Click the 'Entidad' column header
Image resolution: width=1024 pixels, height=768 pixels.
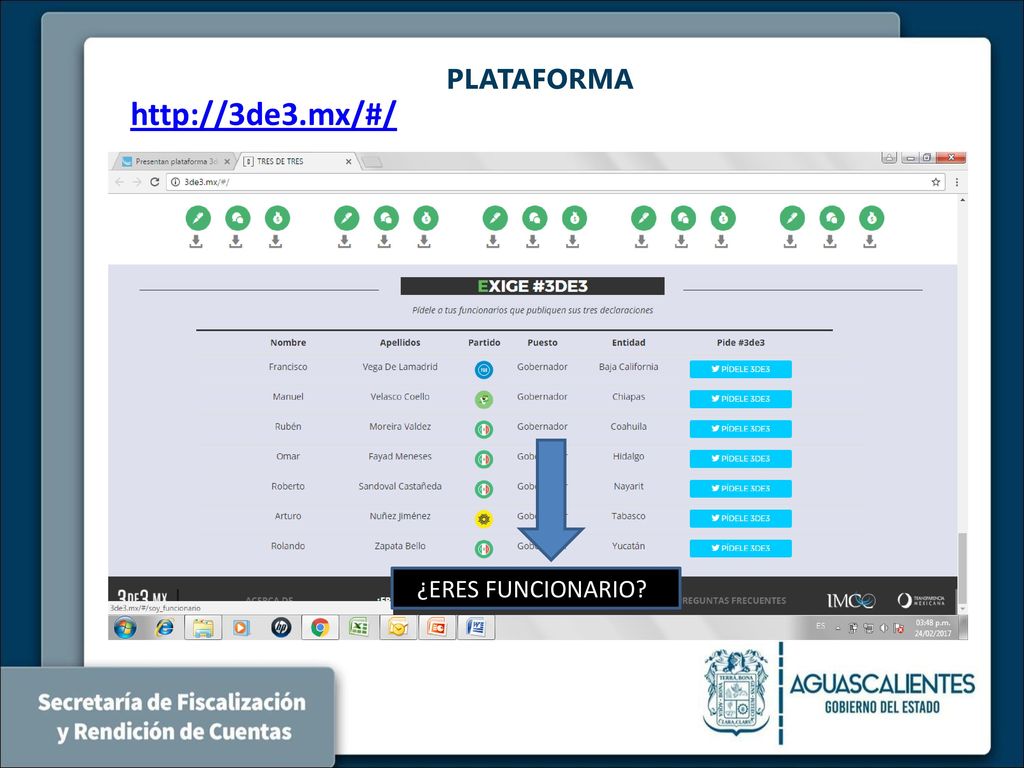click(x=628, y=342)
